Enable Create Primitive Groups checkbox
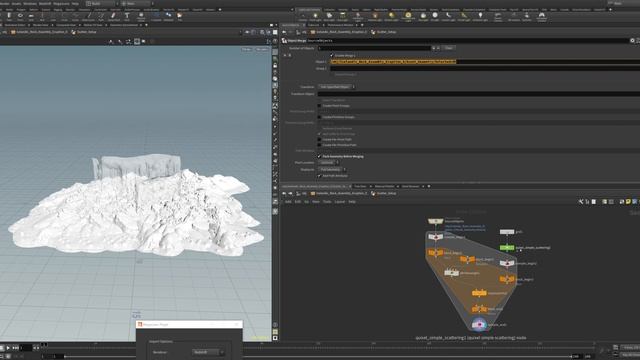640x360 pixels. tap(319, 117)
